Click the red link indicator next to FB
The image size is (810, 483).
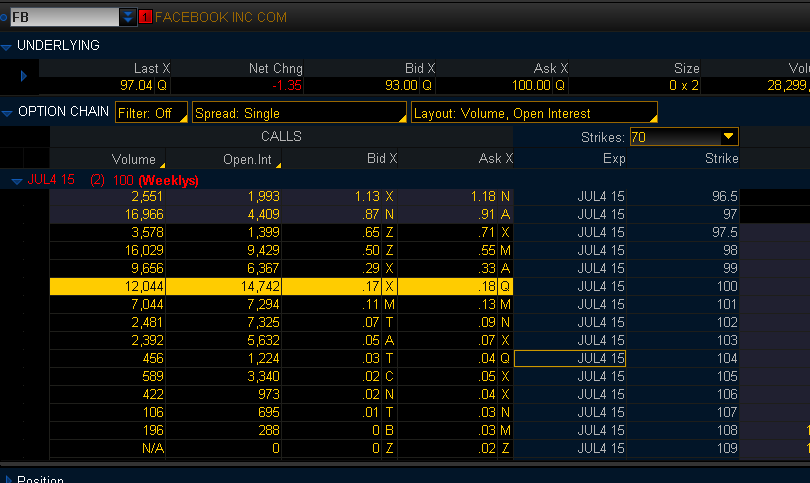point(146,17)
